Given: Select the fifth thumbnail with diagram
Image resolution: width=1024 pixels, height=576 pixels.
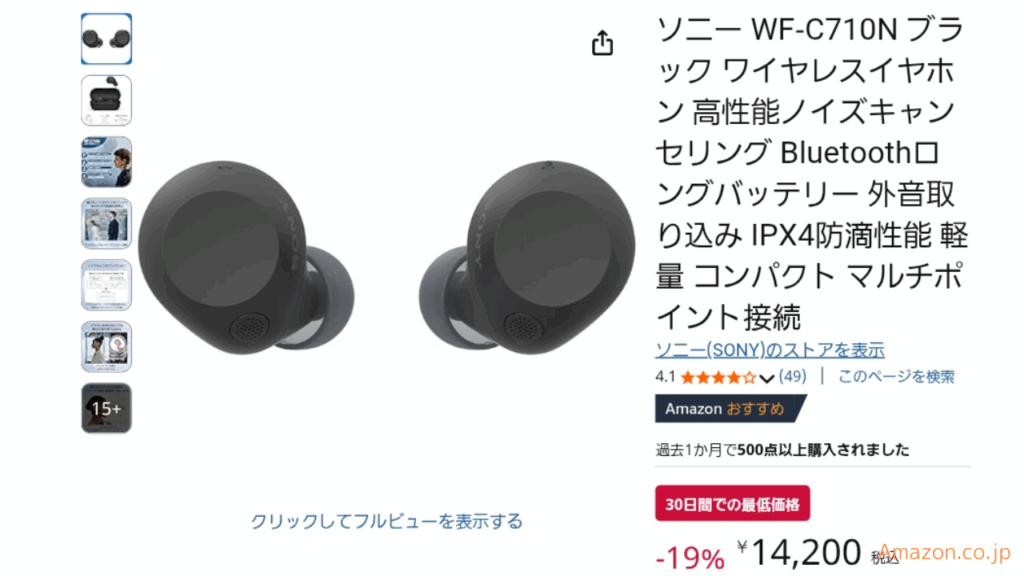Looking at the screenshot, I should [106, 285].
